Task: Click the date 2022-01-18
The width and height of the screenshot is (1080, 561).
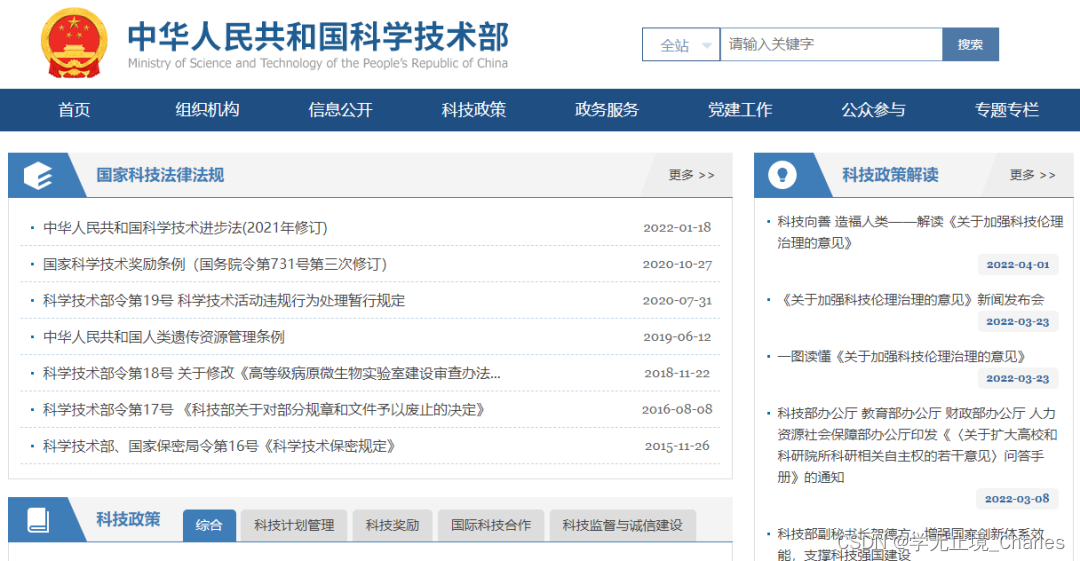Action: pos(677,227)
